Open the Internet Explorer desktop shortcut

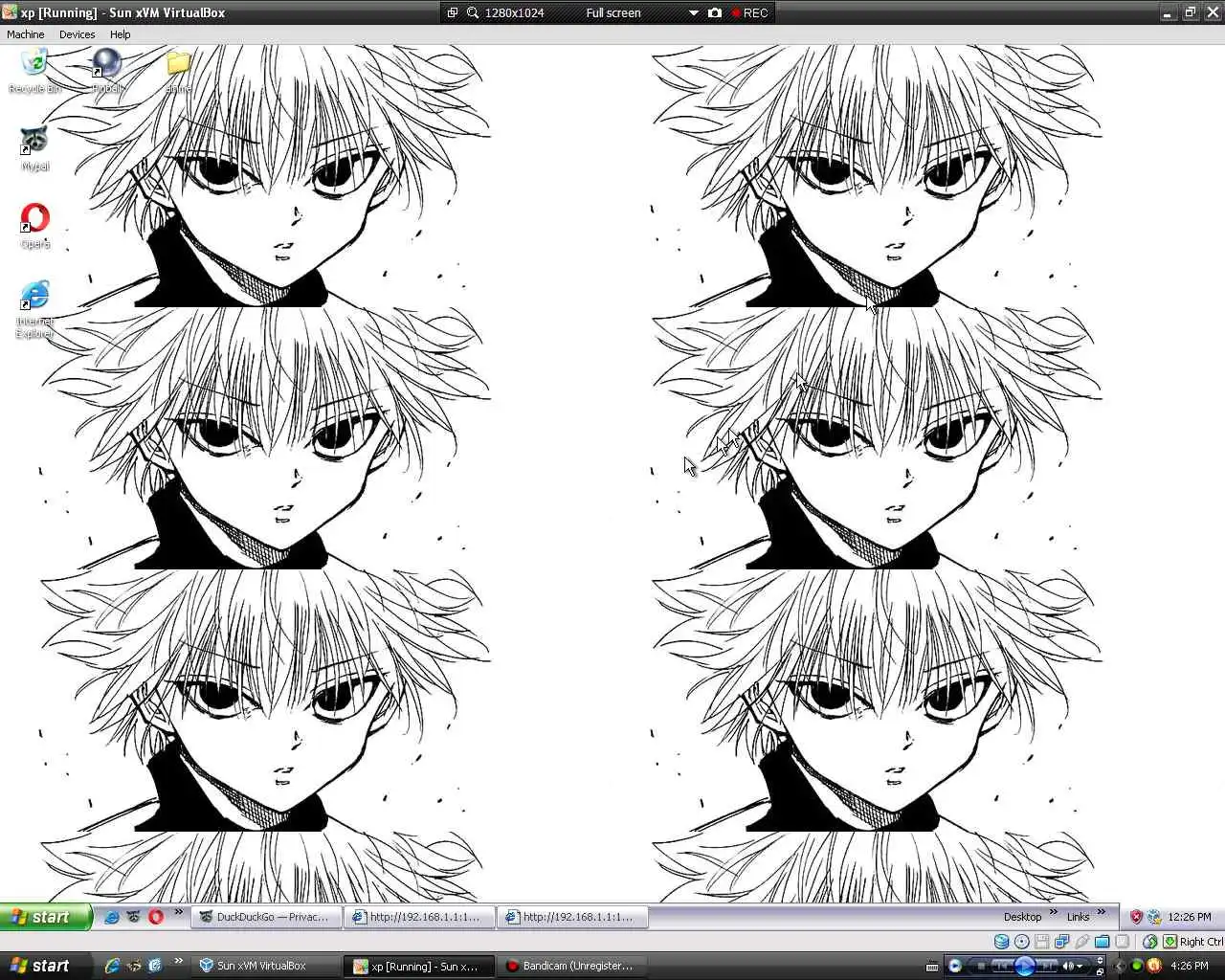point(34,309)
